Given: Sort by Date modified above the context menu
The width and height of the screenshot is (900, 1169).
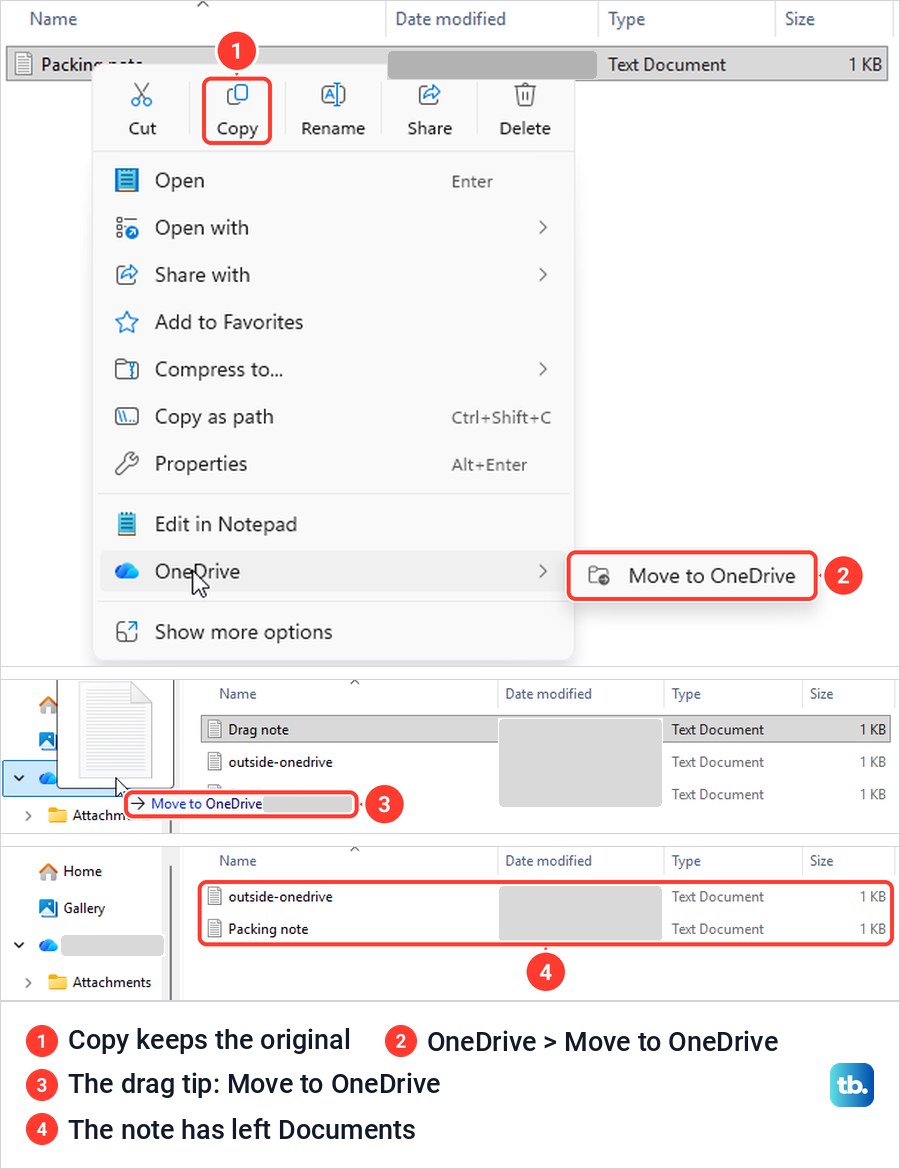Looking at the screenshot, I should pos(450,19).
